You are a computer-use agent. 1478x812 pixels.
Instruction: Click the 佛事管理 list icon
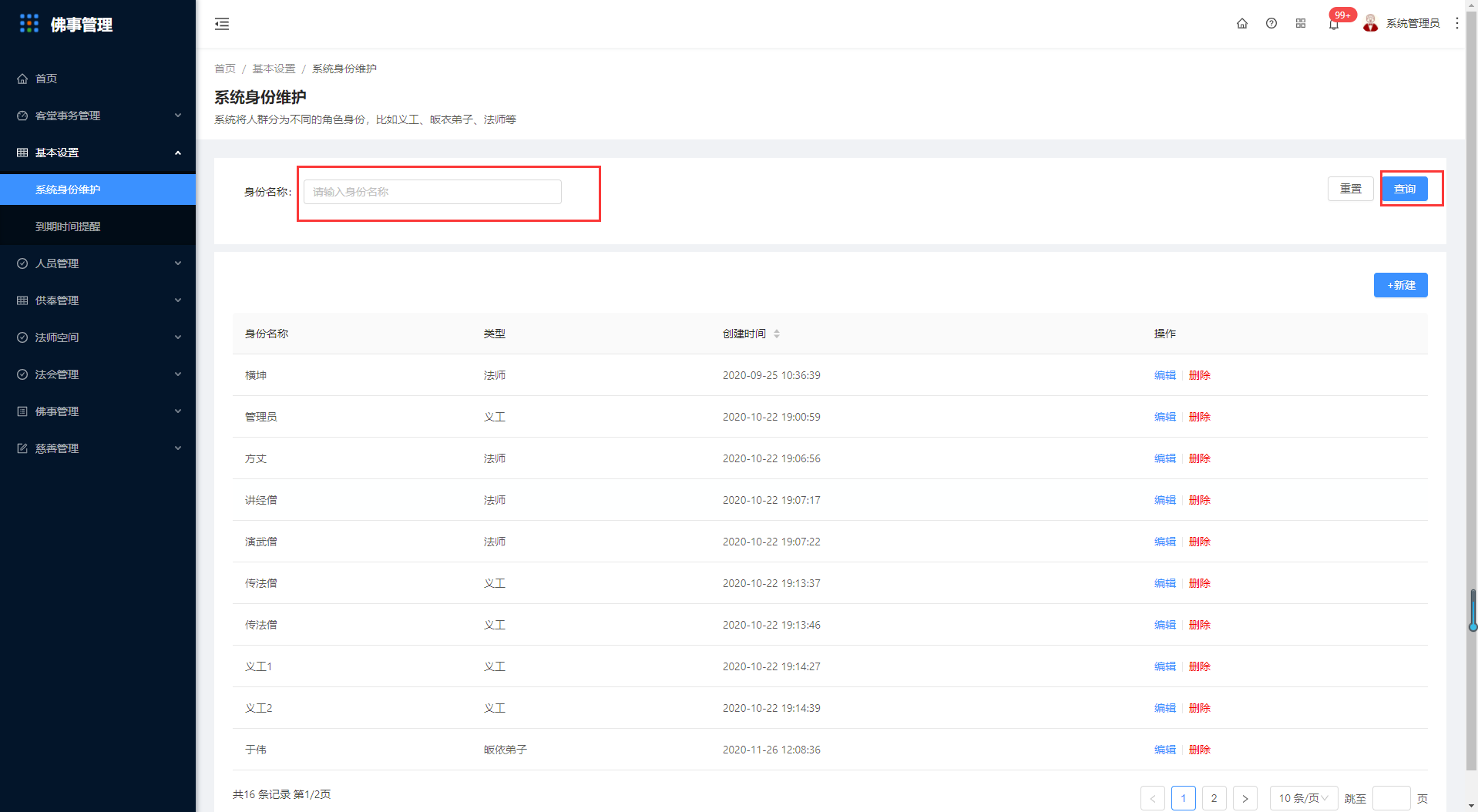tap(22, 411)
